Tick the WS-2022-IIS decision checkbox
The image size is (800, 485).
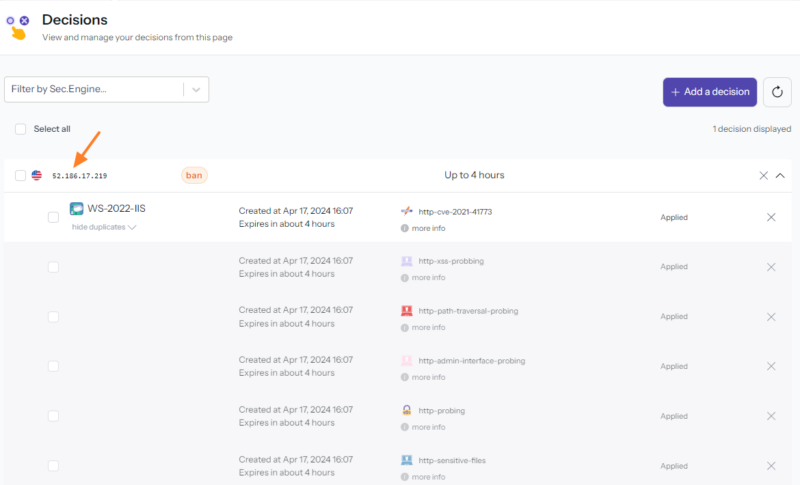[54, 217]
